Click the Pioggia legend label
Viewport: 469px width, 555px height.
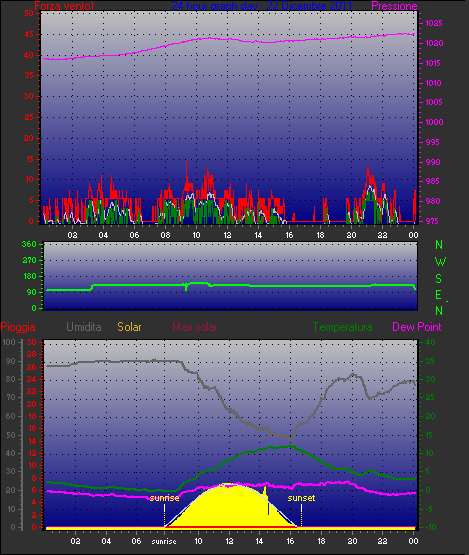click(18, 327)
